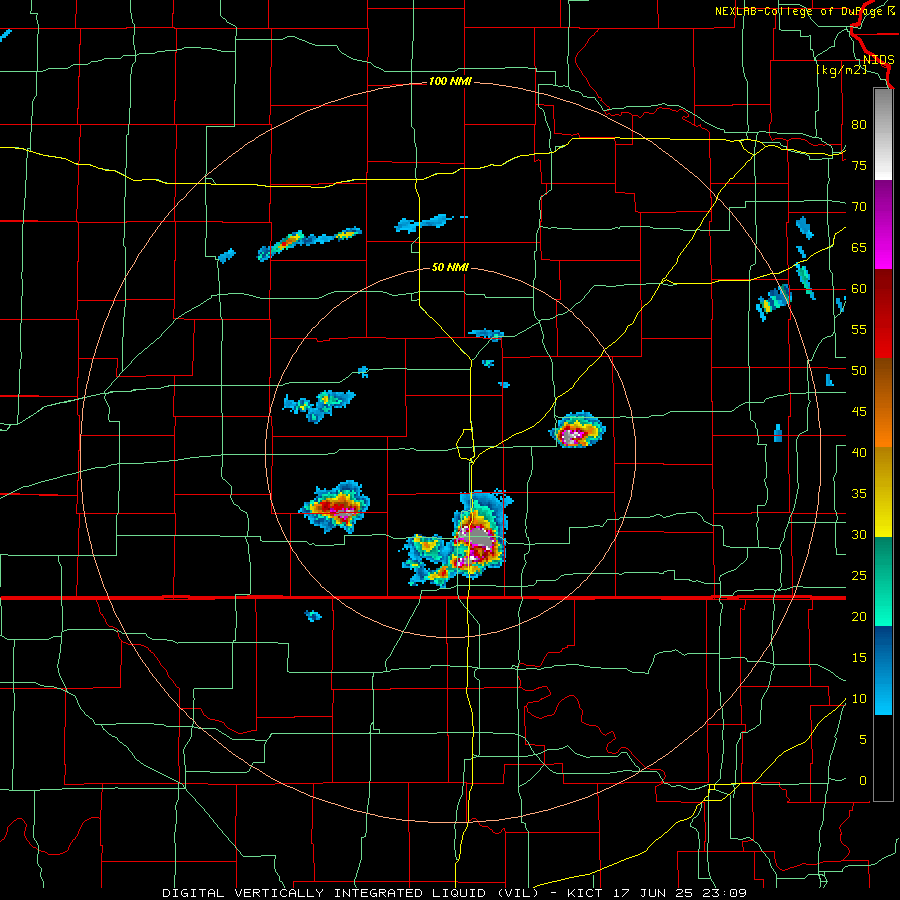900x900 pixels.
Task: Click the gray-core storm cell directly south of the radar center
Action: point(480,536)
